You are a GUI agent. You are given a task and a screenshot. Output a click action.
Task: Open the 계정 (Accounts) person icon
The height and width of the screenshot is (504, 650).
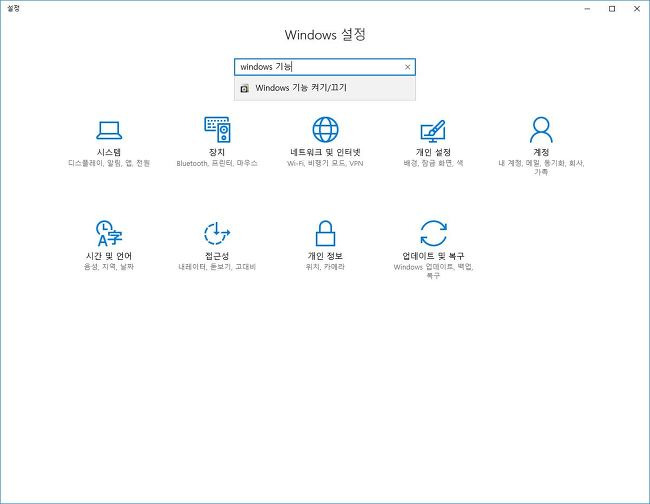[x=541, y=129]
